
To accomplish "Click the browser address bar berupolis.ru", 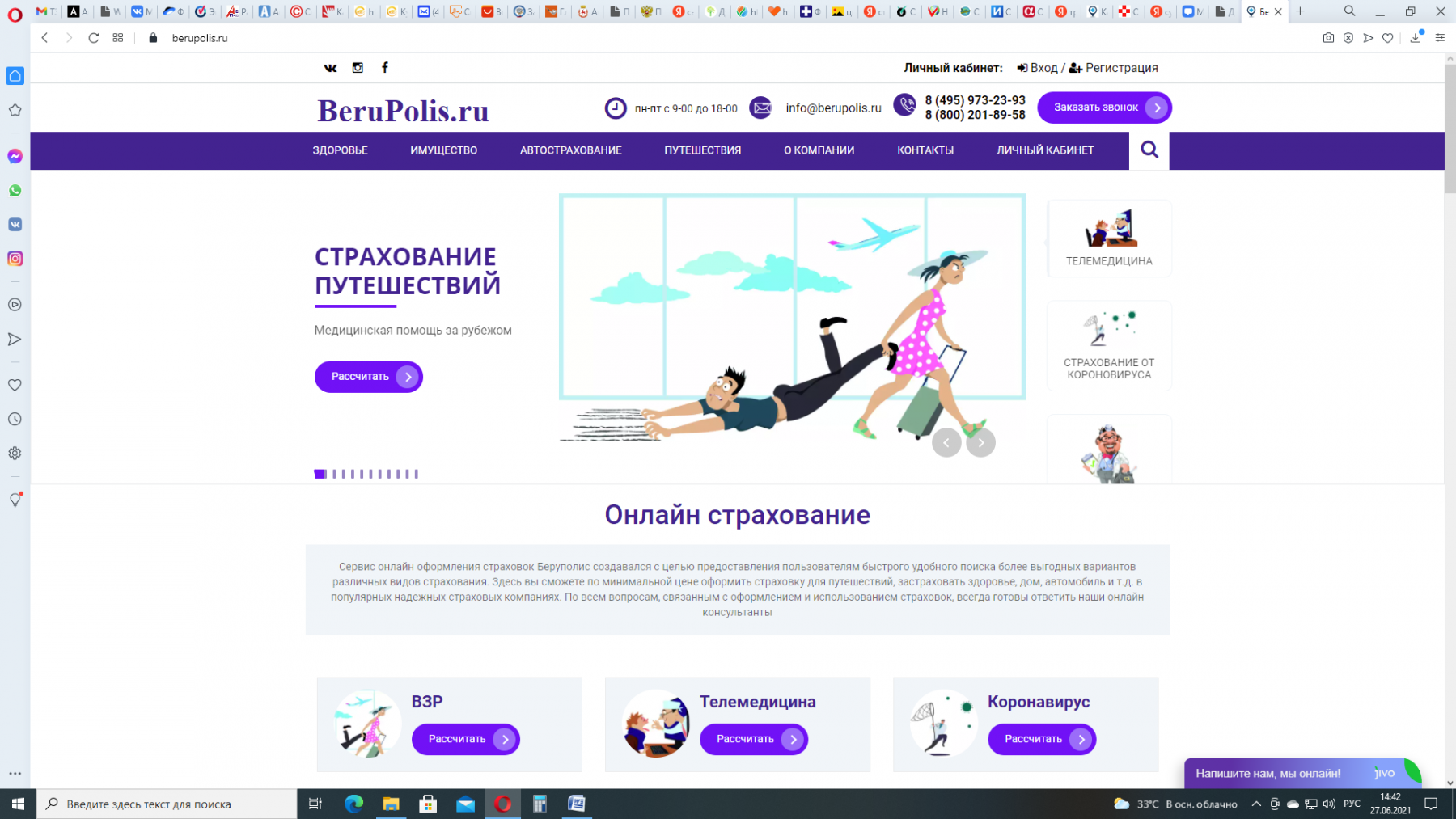I will click(200, 38).
